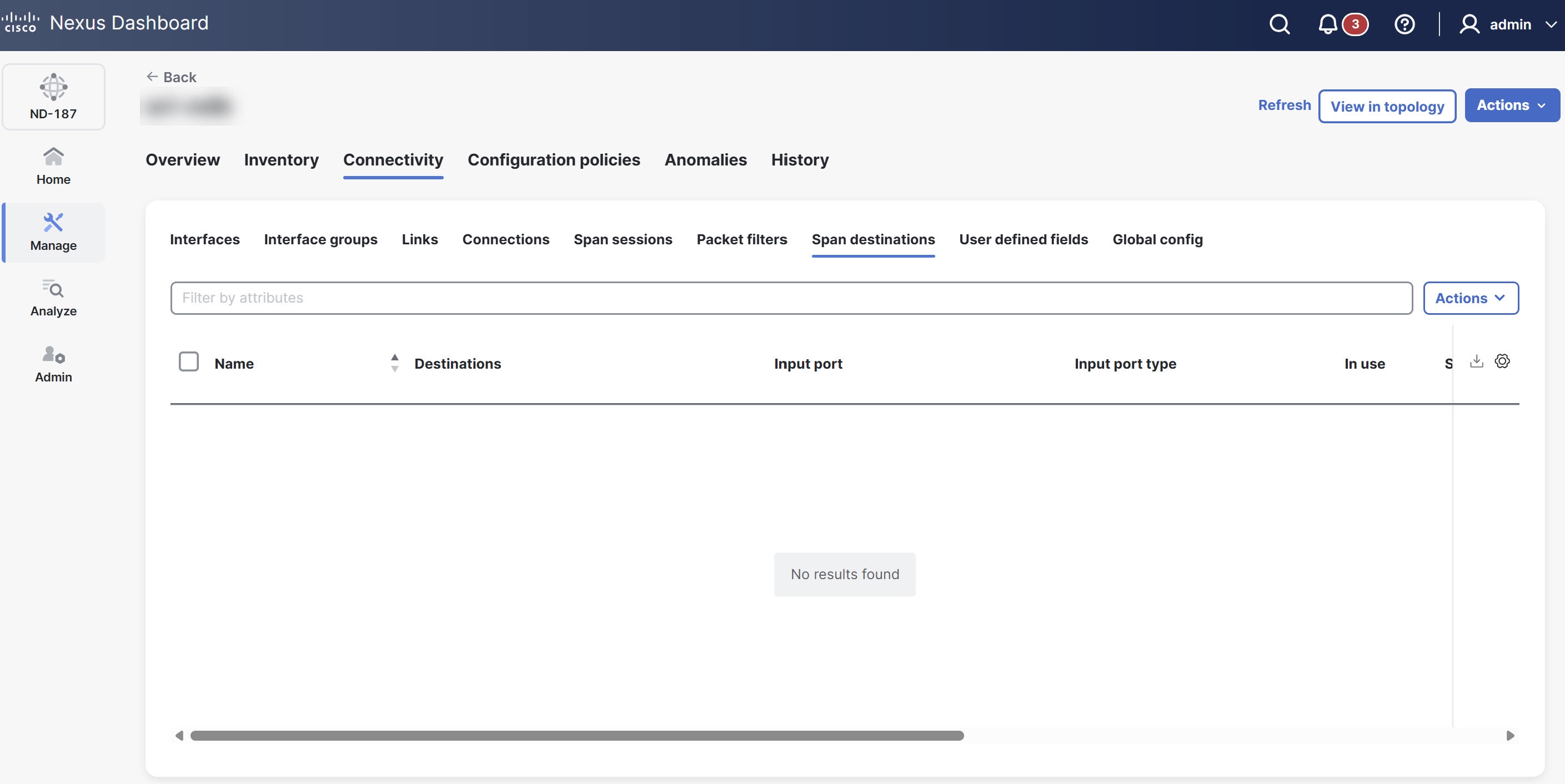
Task: Open the table Actions dropdown
Action: click(1470, 298)
